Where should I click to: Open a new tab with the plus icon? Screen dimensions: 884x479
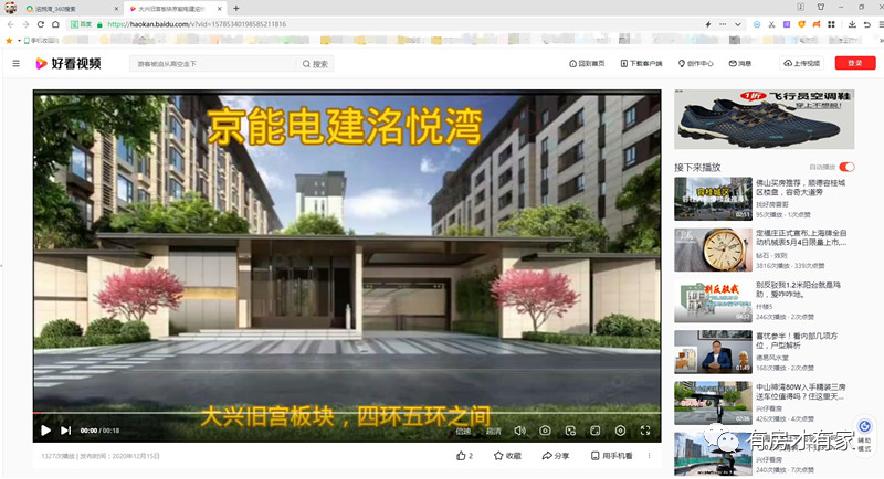tap(236, 8)
